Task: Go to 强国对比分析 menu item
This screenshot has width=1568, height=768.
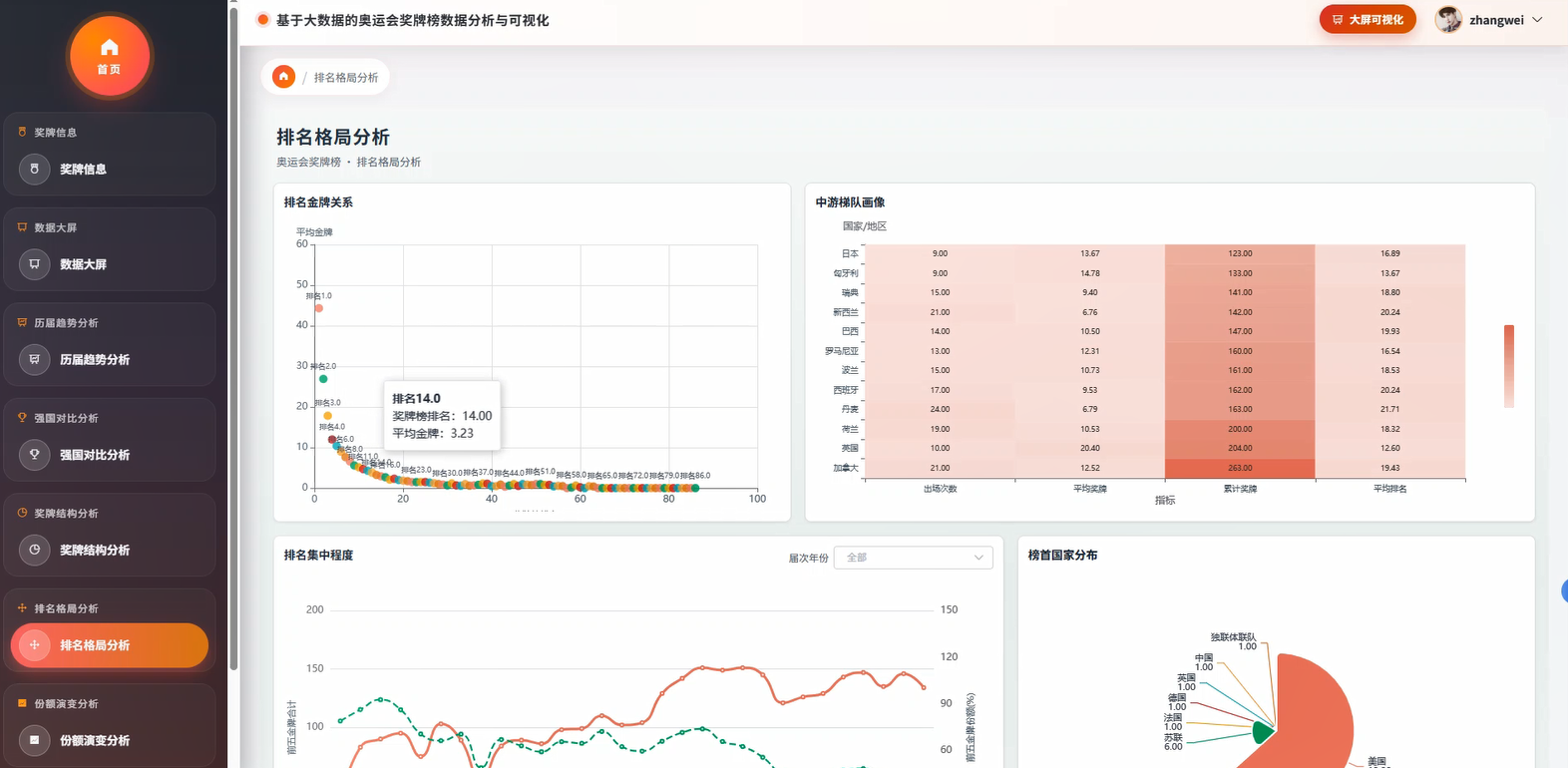Action: pos(110,455)
